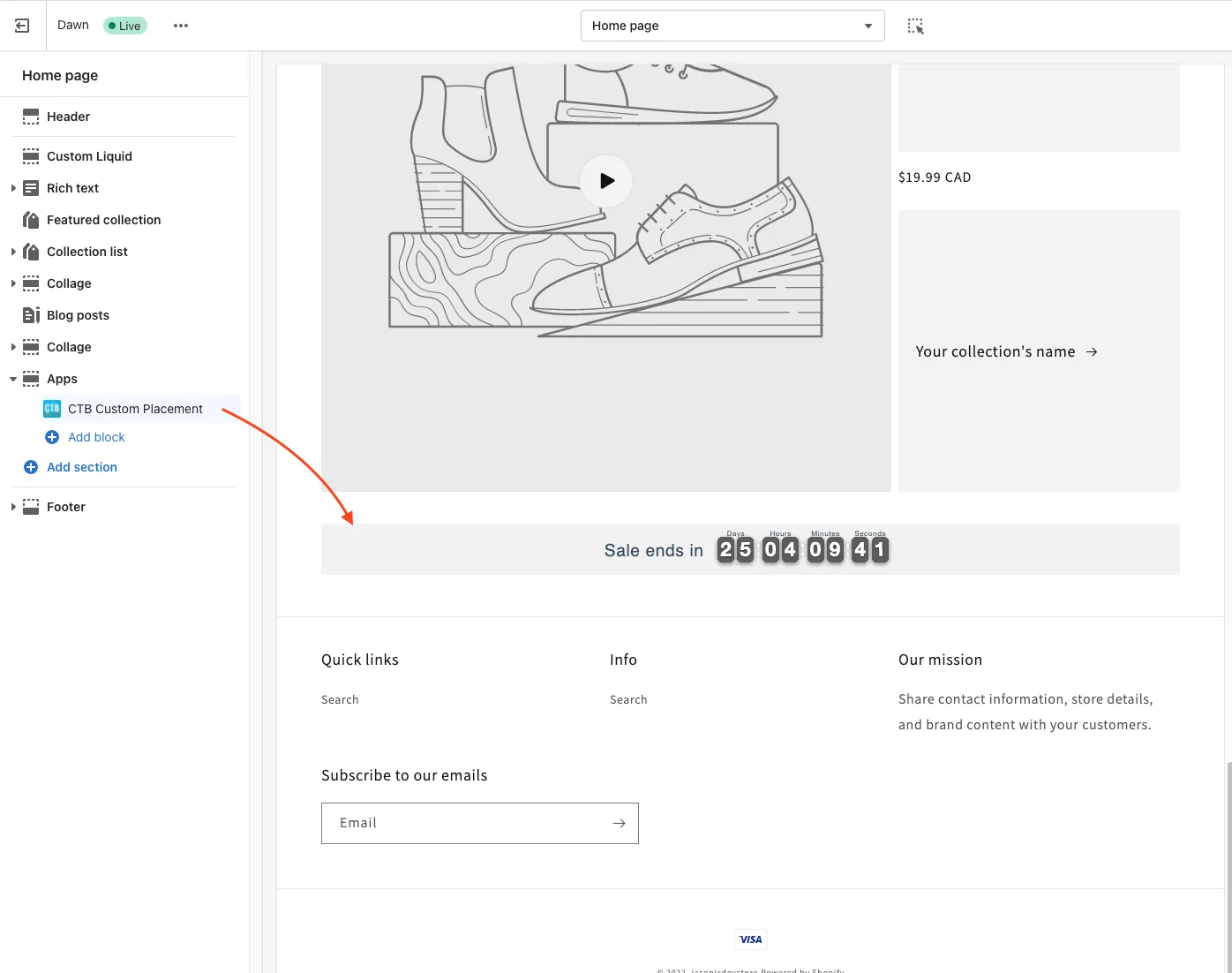Expand the second Collage section
This screenshot has width=1232, height=973.
pyautogui.click(x=13, y=347)
